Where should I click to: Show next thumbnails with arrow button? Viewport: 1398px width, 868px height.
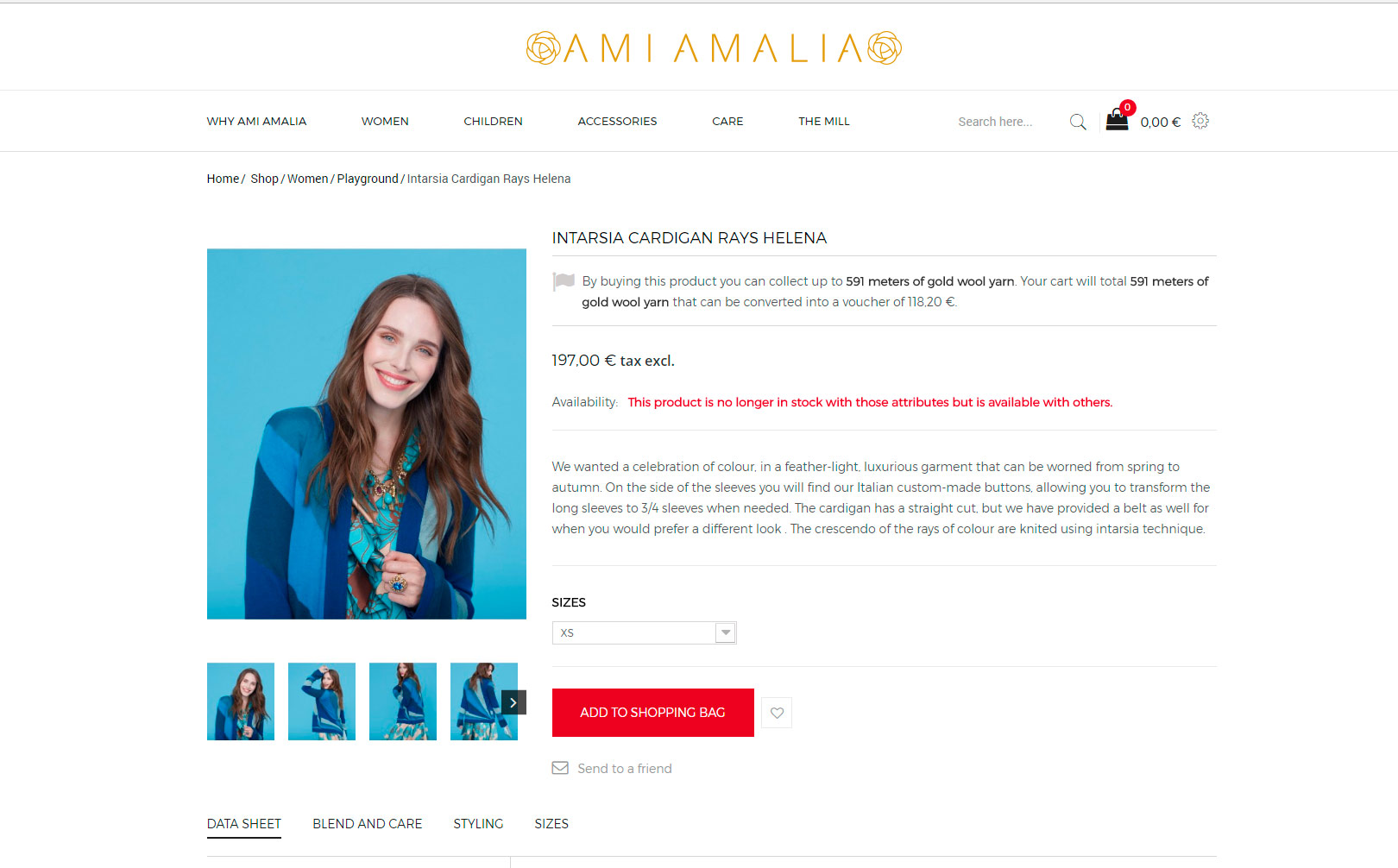[513, 702]
